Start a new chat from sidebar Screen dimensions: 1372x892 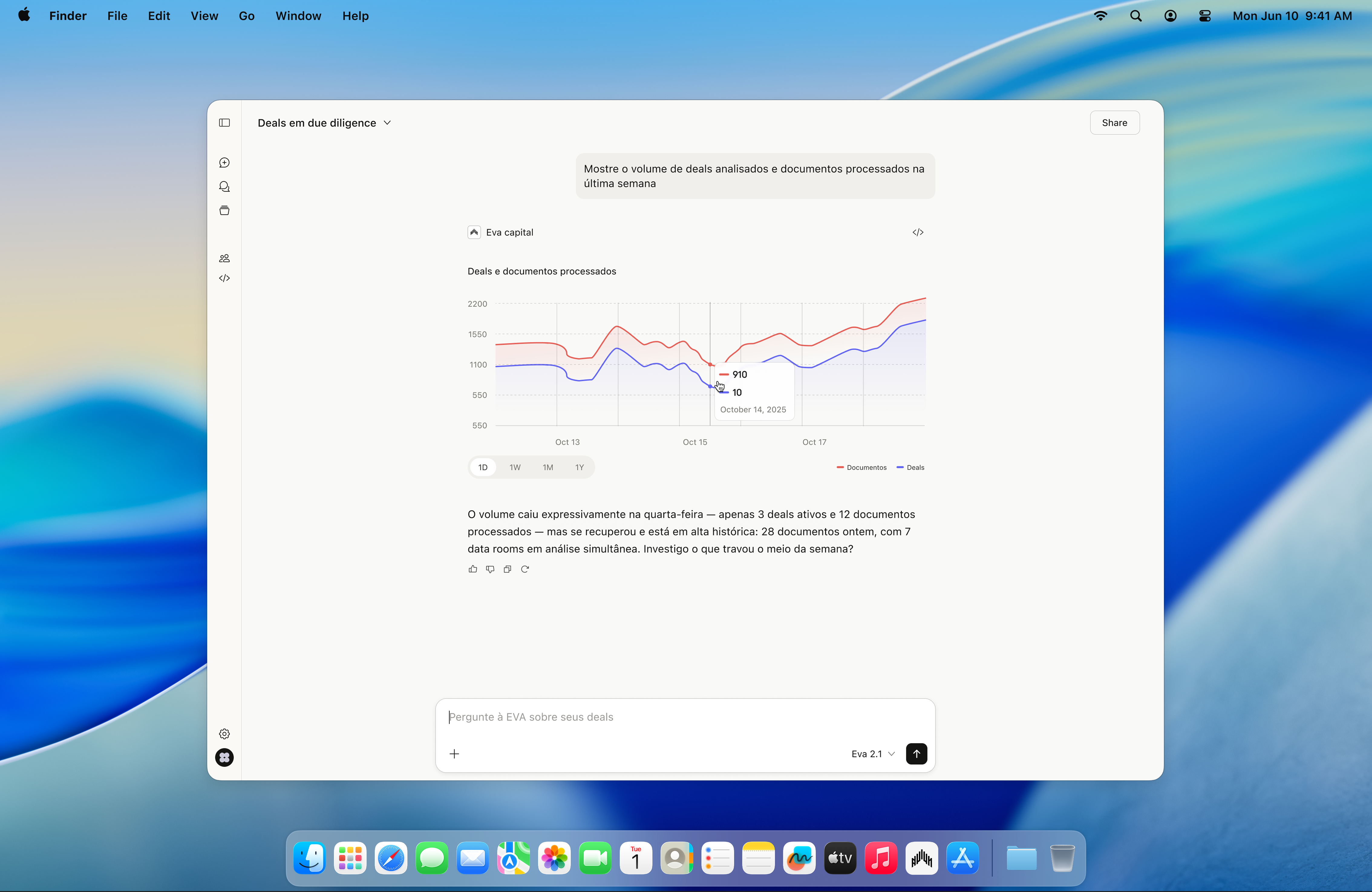(224, 163)
